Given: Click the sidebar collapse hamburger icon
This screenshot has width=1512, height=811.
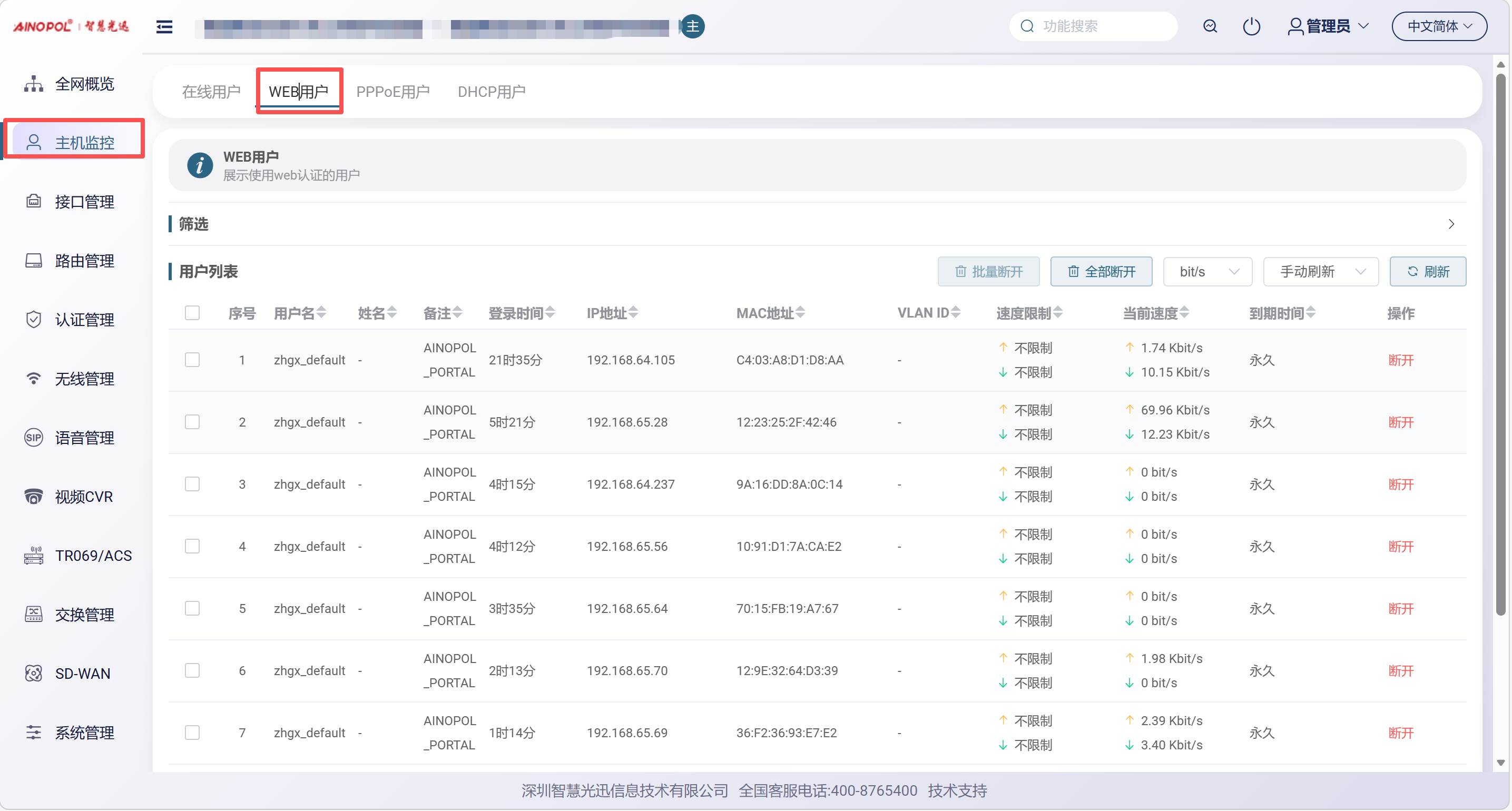Looking at the screenshot, I should [164, 26].
